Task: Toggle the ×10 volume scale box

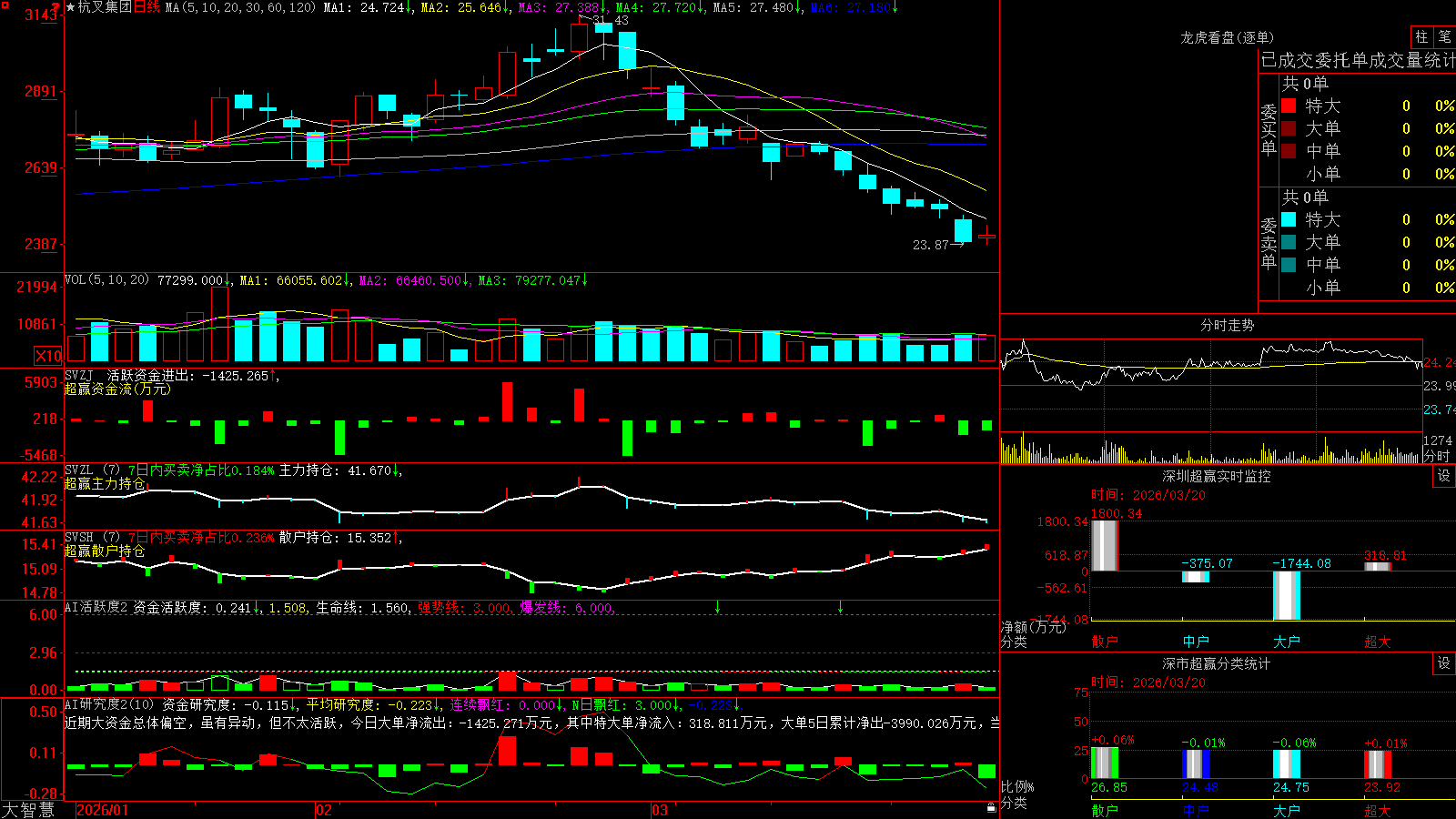Action: [x=48, y=356]
